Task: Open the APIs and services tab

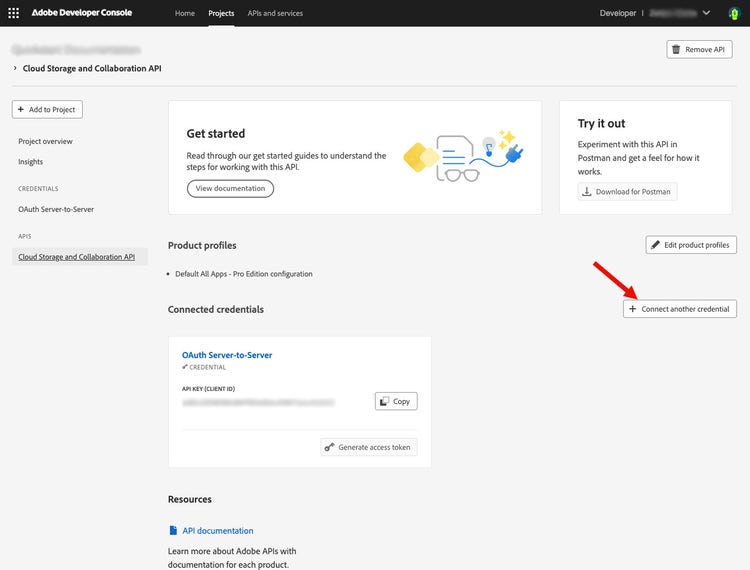Action: (x=275, y=13)
